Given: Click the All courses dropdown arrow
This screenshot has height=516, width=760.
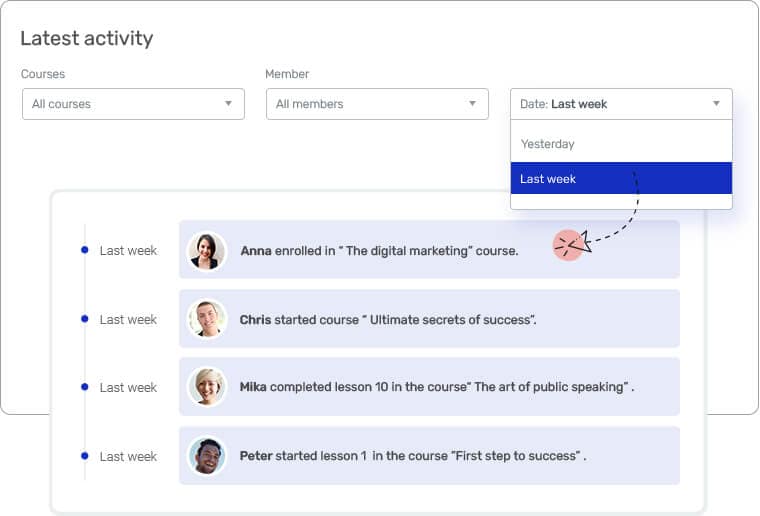Looking at the screenshot, I should (228, 104).
